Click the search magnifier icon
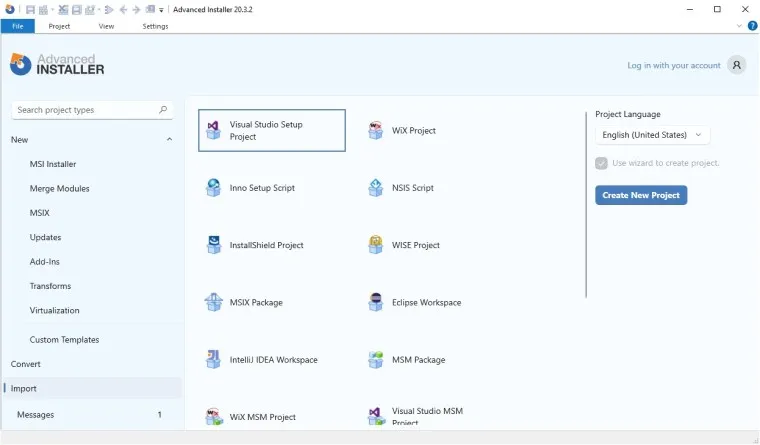 (x=163, y=110)
